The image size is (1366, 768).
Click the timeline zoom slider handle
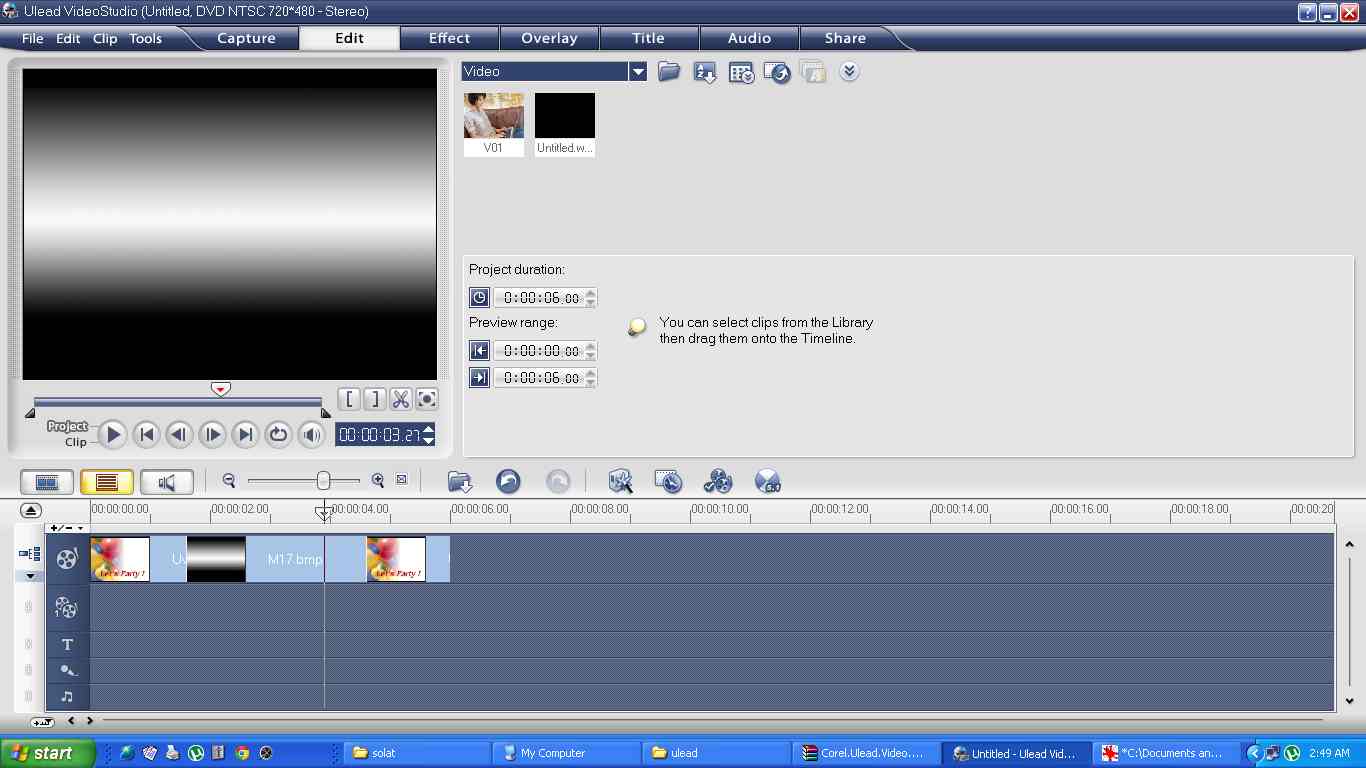pyautogui.click(x=323, y=481)
